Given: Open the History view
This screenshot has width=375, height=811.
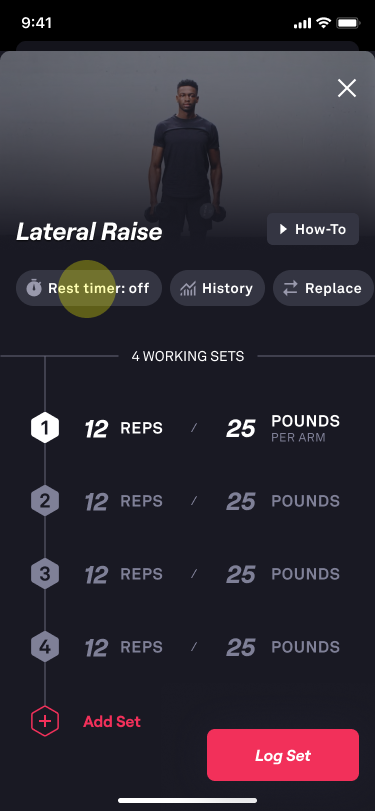Looking at the screenshot, I should 217,288.
